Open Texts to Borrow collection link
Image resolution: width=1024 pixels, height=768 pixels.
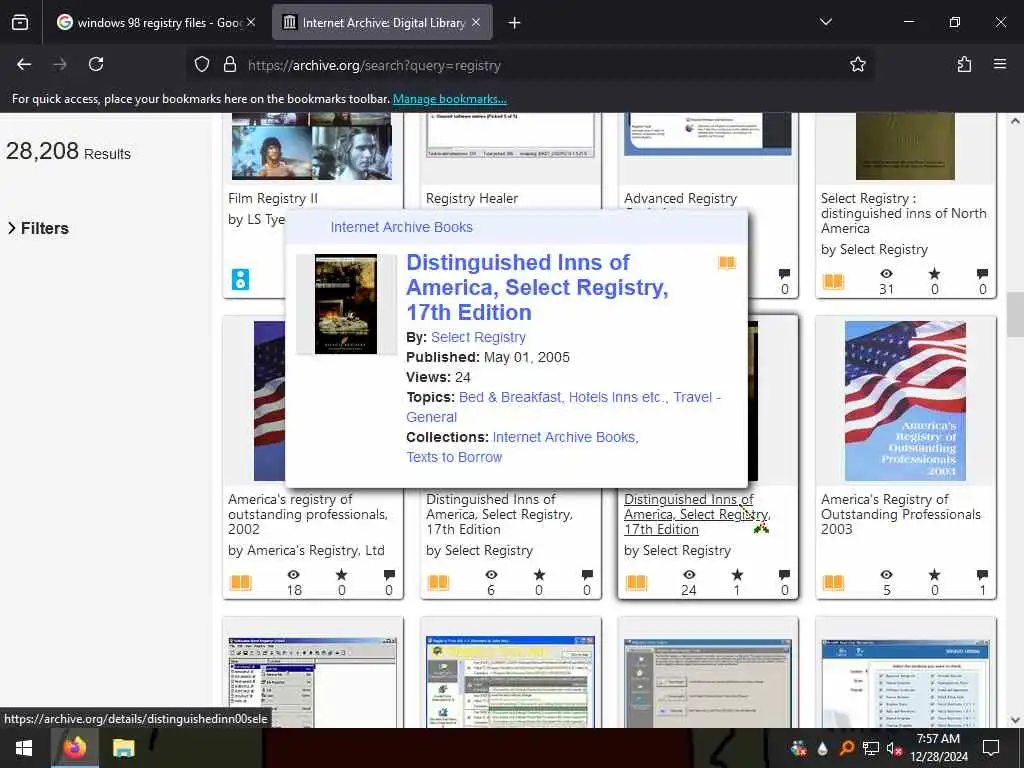point(454,457)
